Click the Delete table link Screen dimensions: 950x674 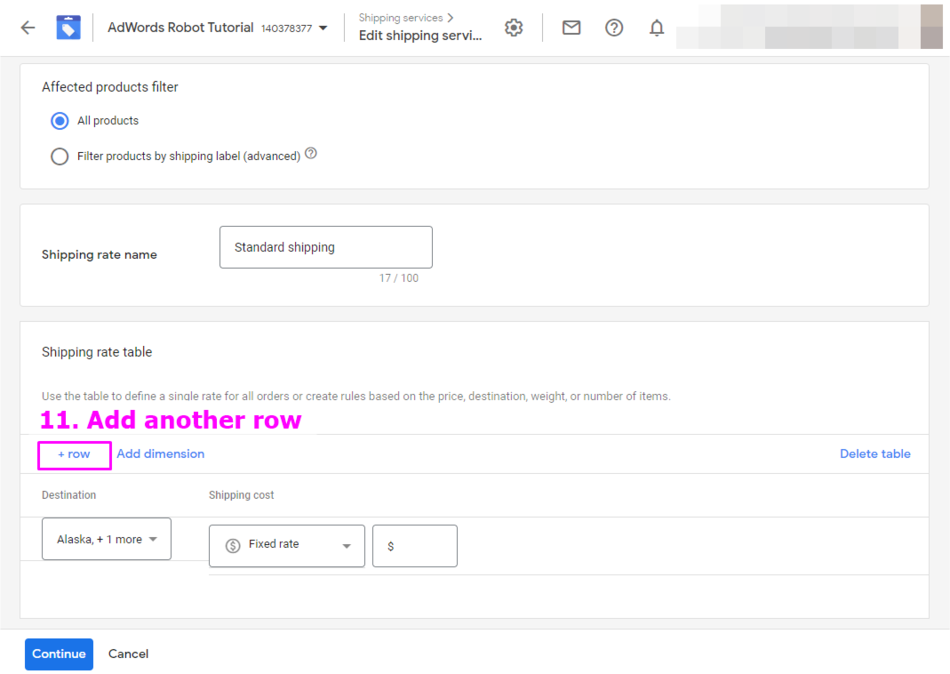pyautogui.click(x=874, y=454)
